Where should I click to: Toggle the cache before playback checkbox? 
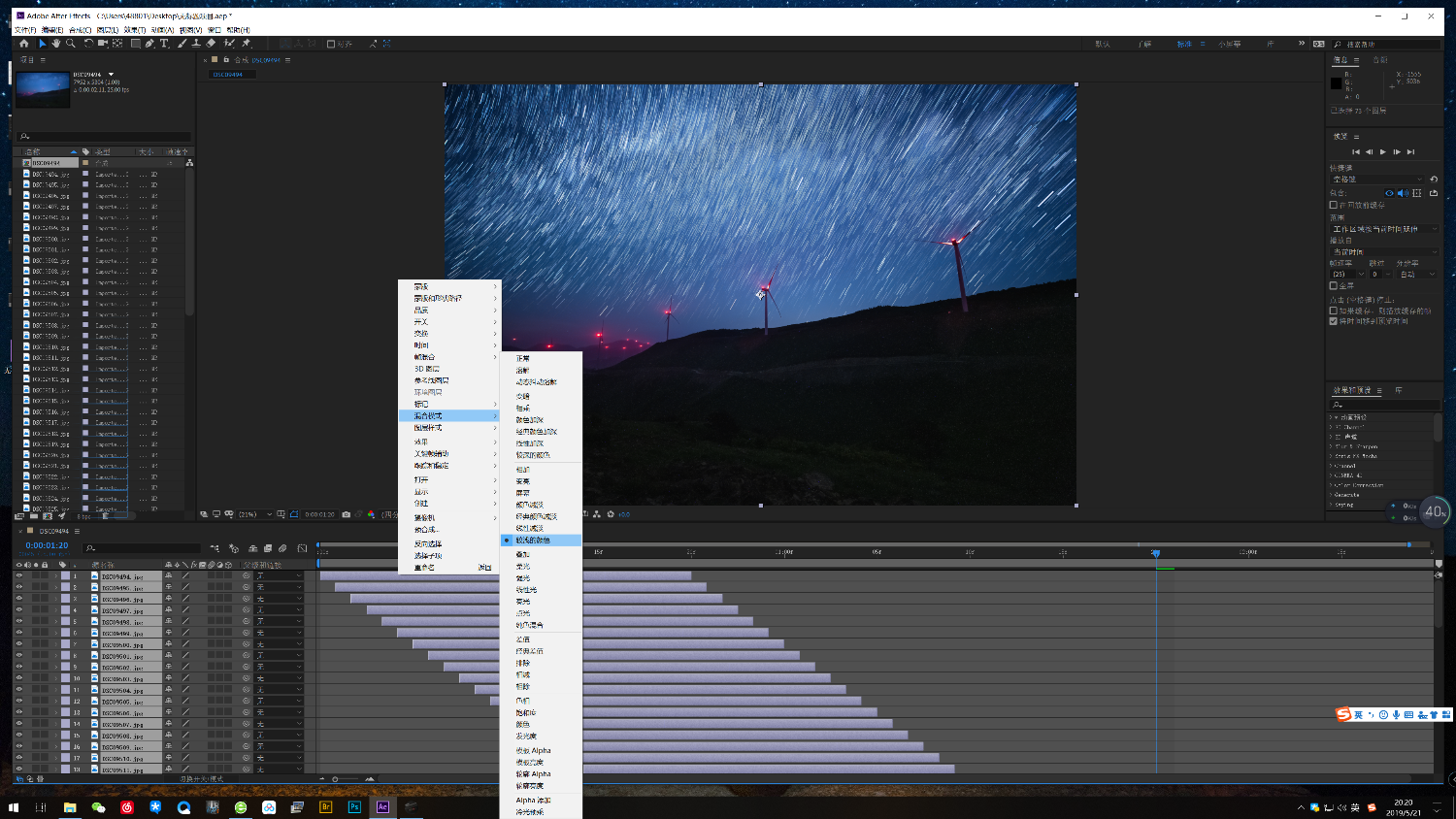[x=1334, y=205]
